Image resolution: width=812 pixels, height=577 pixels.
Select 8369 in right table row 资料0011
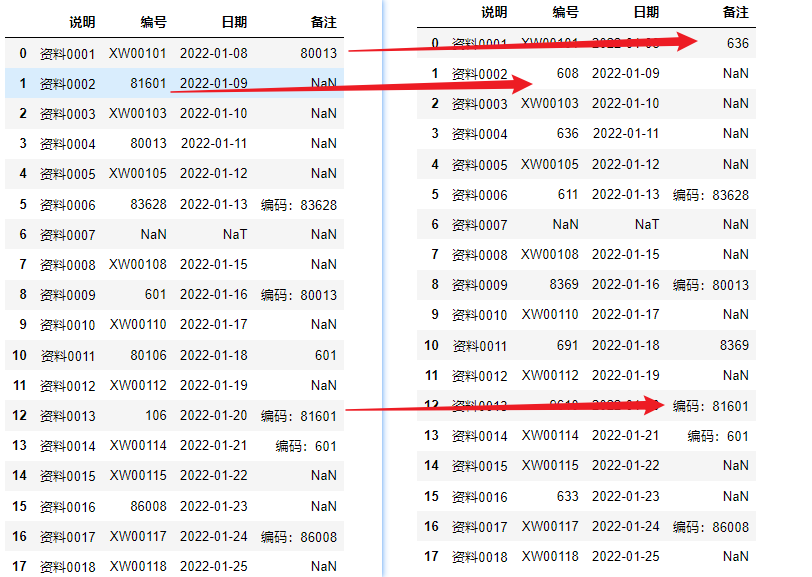(734, 345)
